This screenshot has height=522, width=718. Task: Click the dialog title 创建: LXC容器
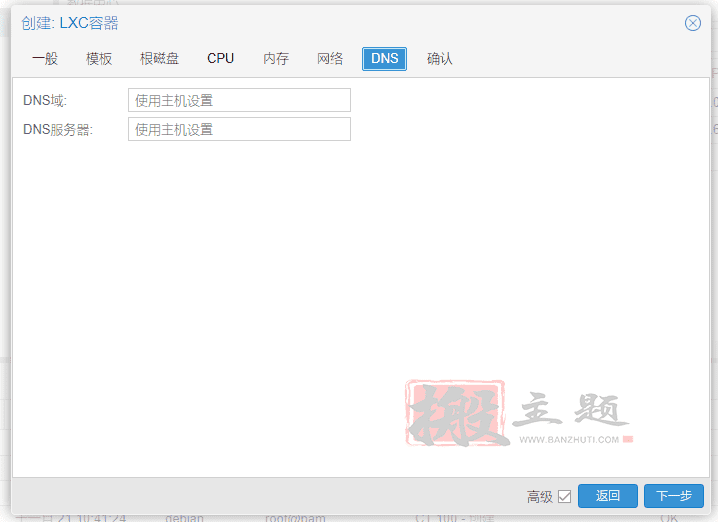pyautogui.click(x=70, y=23)
